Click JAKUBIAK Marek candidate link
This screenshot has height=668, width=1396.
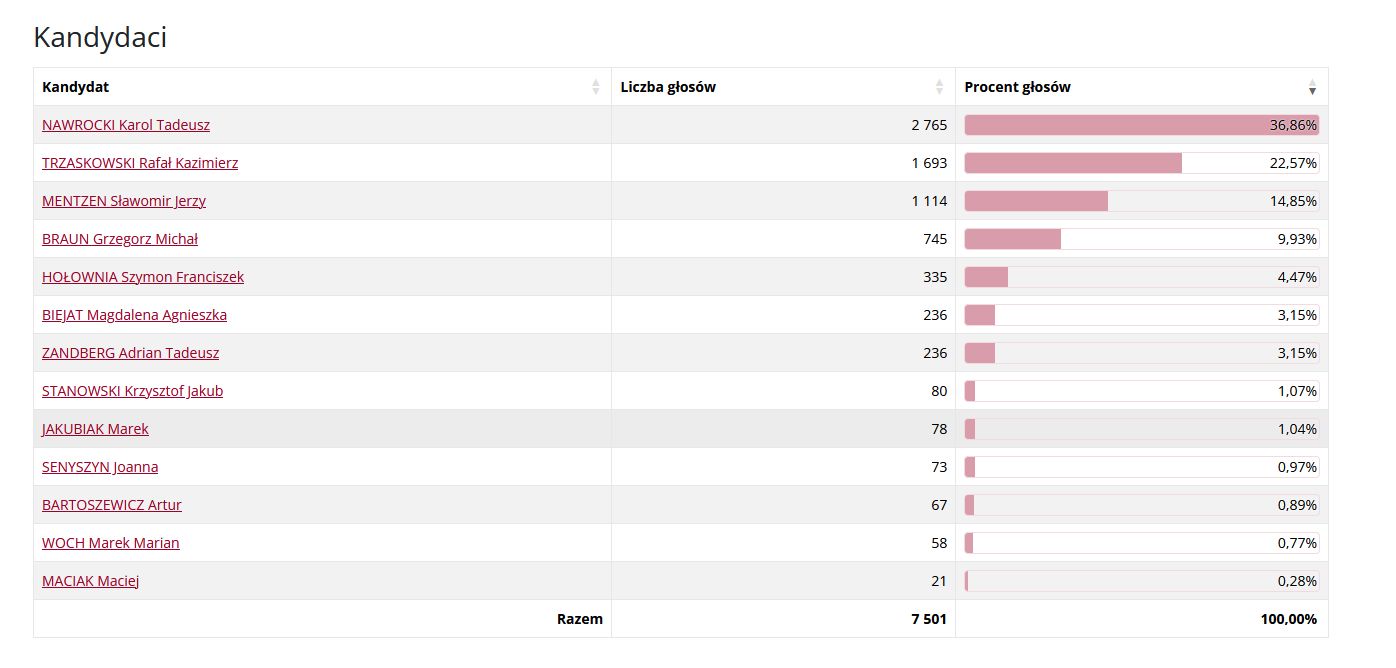coord(95,429)
